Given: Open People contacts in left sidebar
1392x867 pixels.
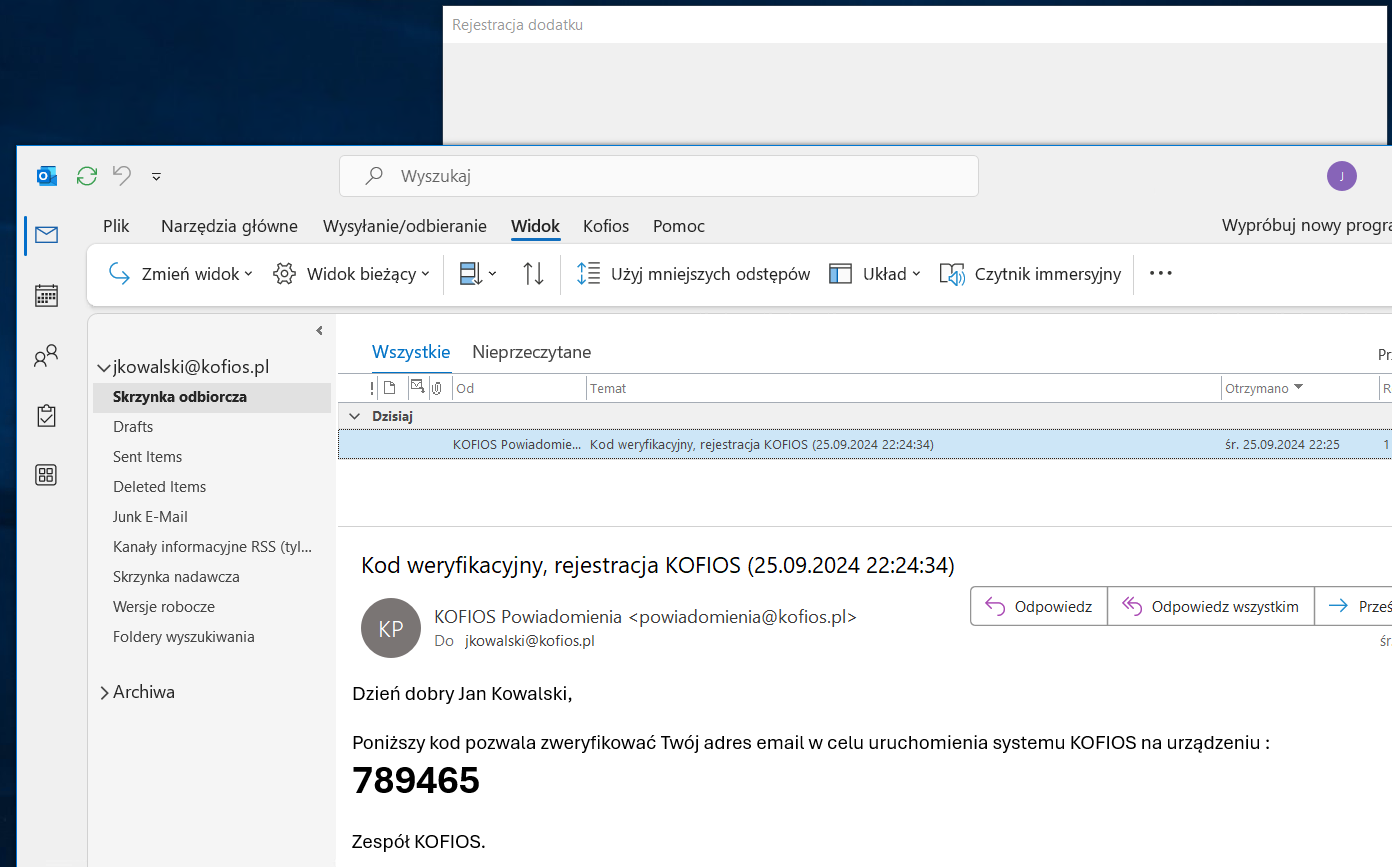Looking at the screenshot, I should [46, 355].
